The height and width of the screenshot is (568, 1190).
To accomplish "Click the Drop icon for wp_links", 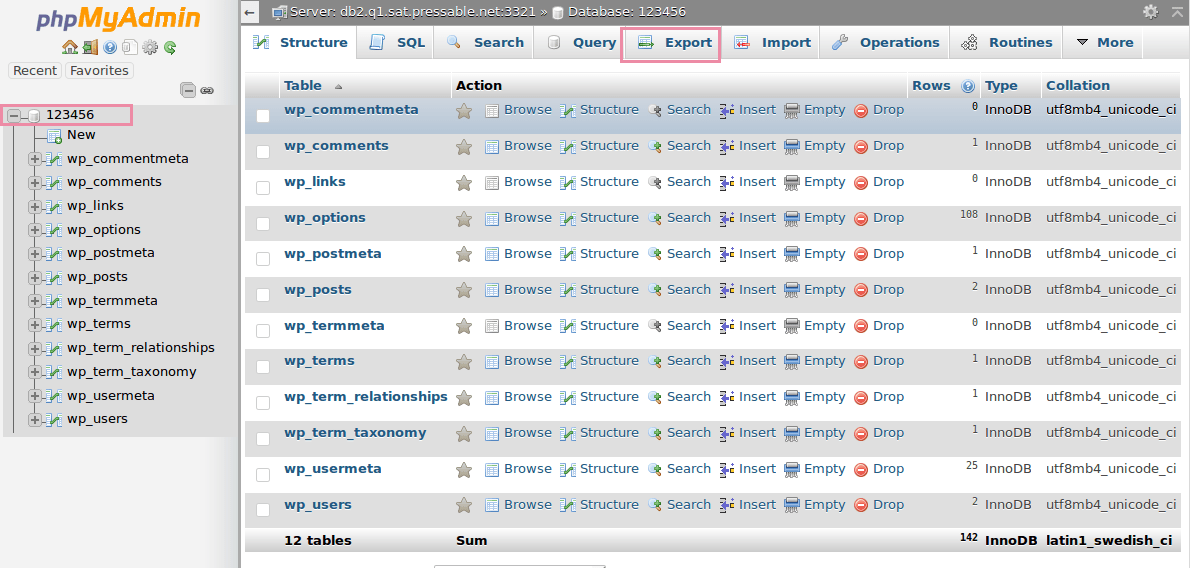I will coord(861,183).
